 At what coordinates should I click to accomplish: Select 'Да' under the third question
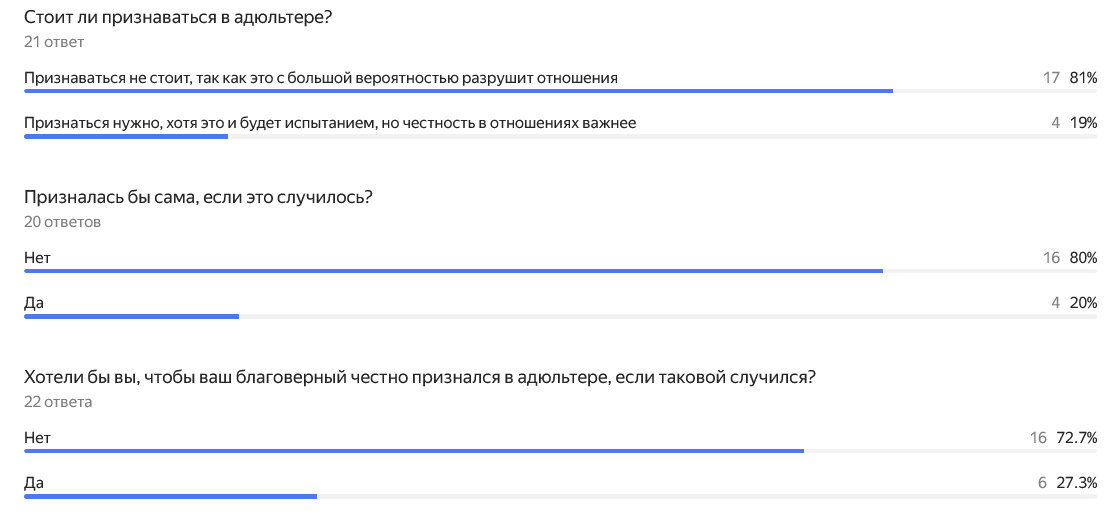click(x=34, y=482)
